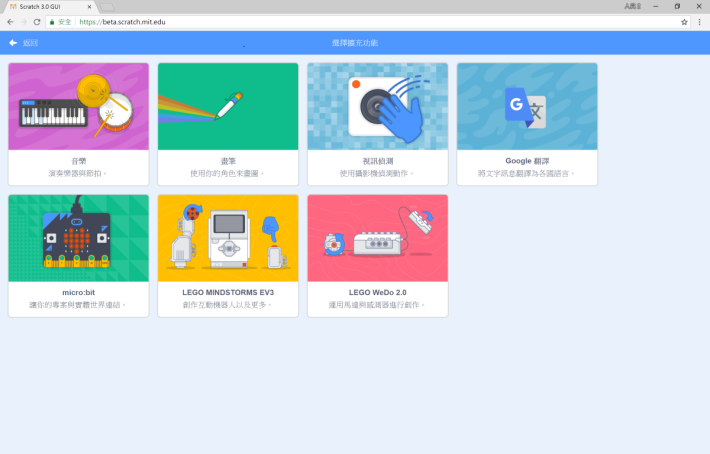This screenshot has width=710, height=454.
Task: Open the Chrome three-dot menu
Action: coord(700,22)
